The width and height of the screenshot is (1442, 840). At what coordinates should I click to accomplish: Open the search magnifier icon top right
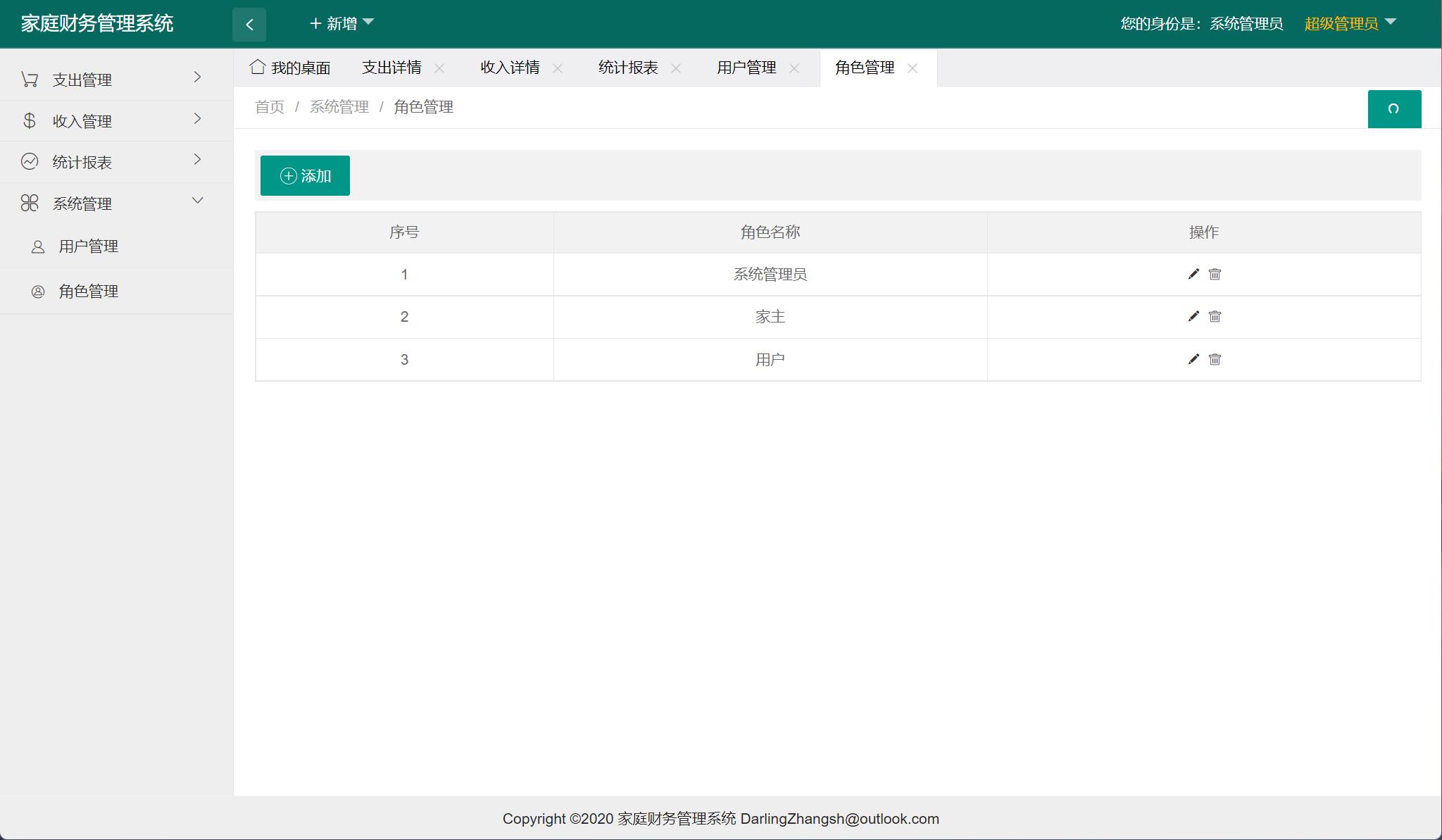(x=1395, y=109)
